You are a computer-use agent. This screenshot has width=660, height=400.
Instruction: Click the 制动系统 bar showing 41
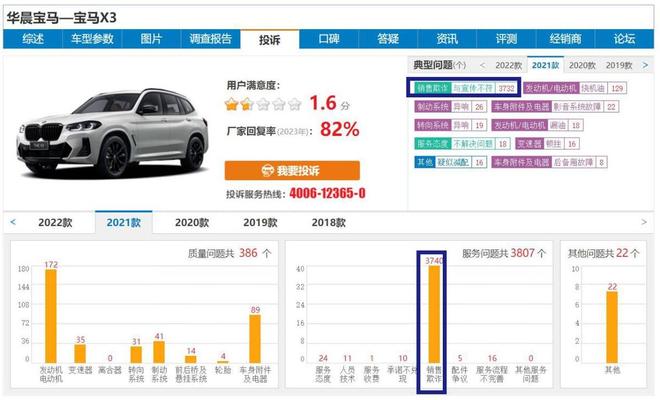click(x=159, y=352)
